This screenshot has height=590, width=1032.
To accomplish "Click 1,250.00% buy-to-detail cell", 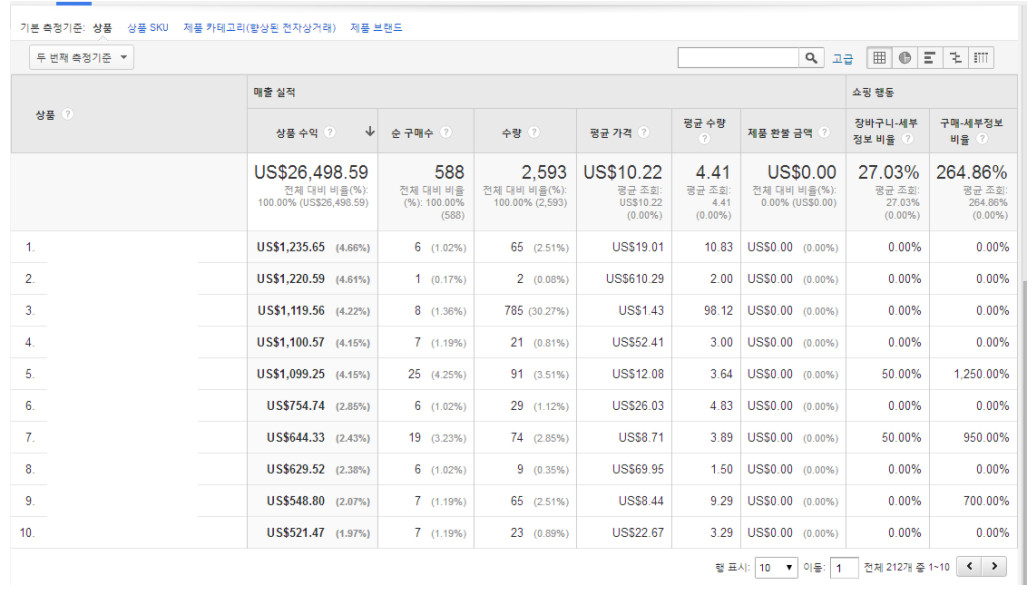I will tap(981, 373).
